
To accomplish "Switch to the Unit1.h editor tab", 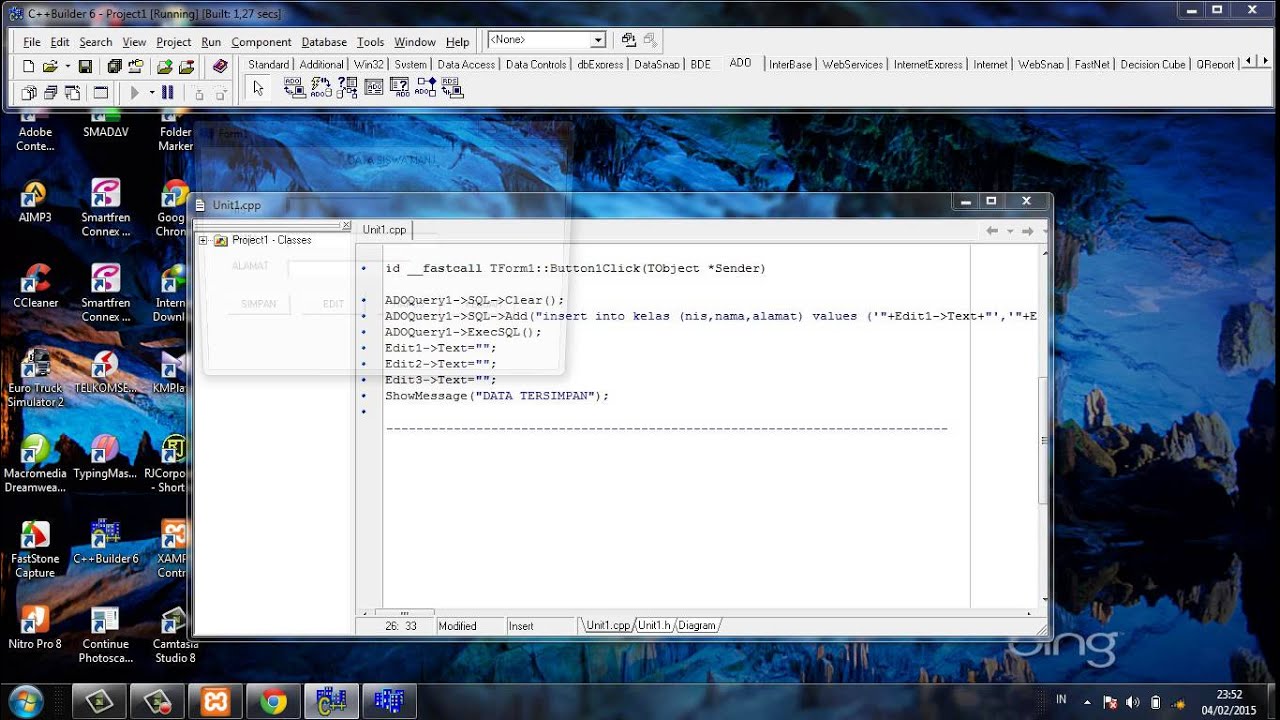I will tap(654, 625).
